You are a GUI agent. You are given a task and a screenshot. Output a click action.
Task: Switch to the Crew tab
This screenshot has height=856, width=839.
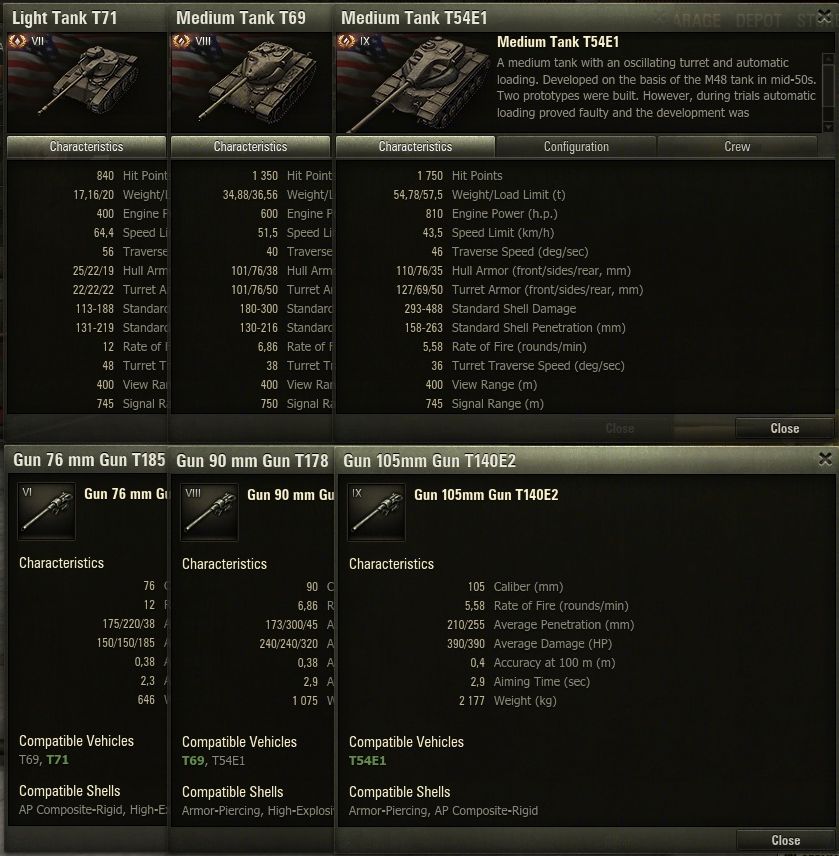coord(737,146)
